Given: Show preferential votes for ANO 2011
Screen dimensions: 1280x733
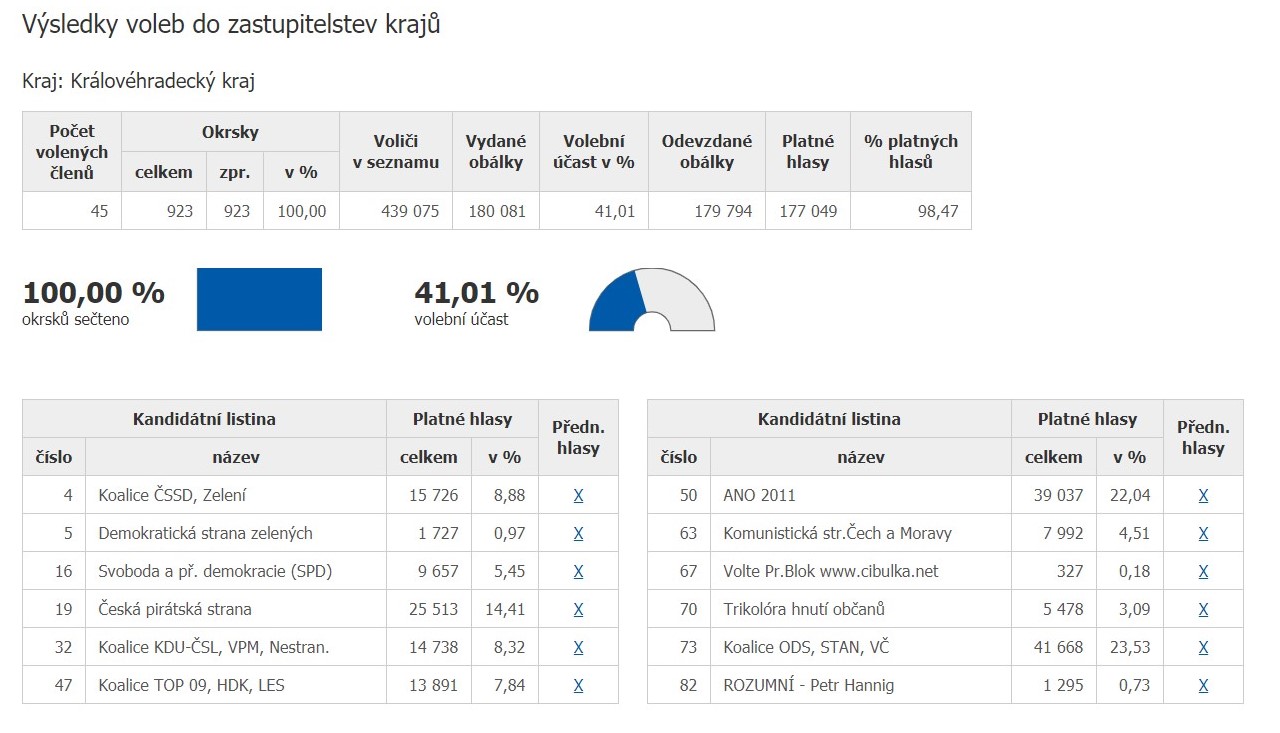Looking at the screenshot, I should pos(1203,495).
